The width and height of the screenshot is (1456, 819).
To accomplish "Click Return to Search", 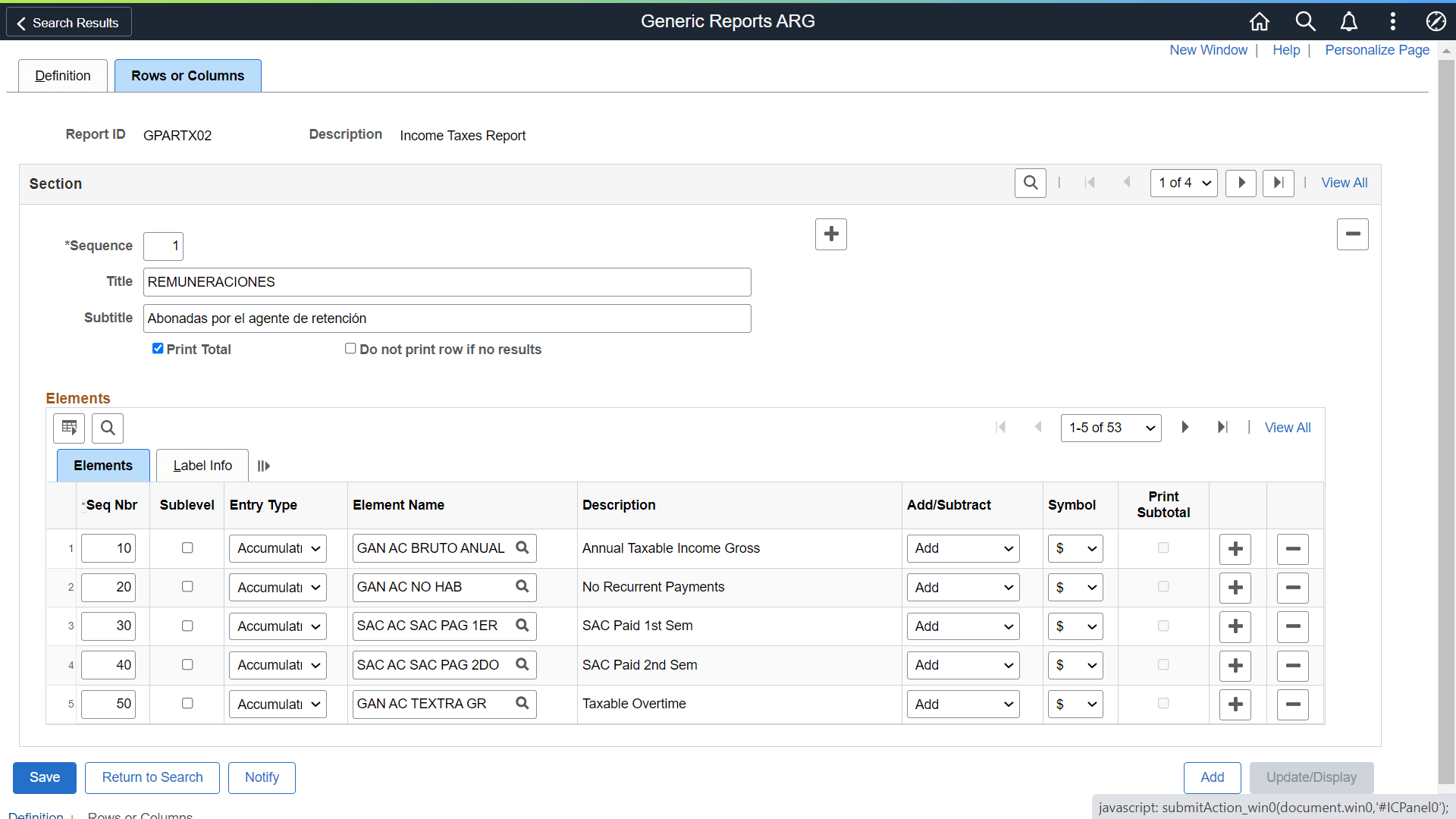I will tap(152, 777).
